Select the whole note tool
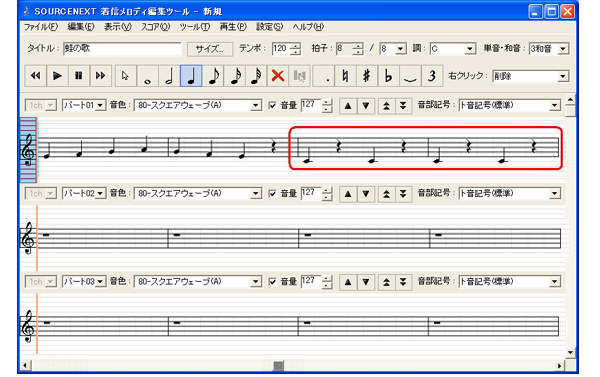Image resolution: width=600 pixels, height=377 pixels. coord(148,76)
